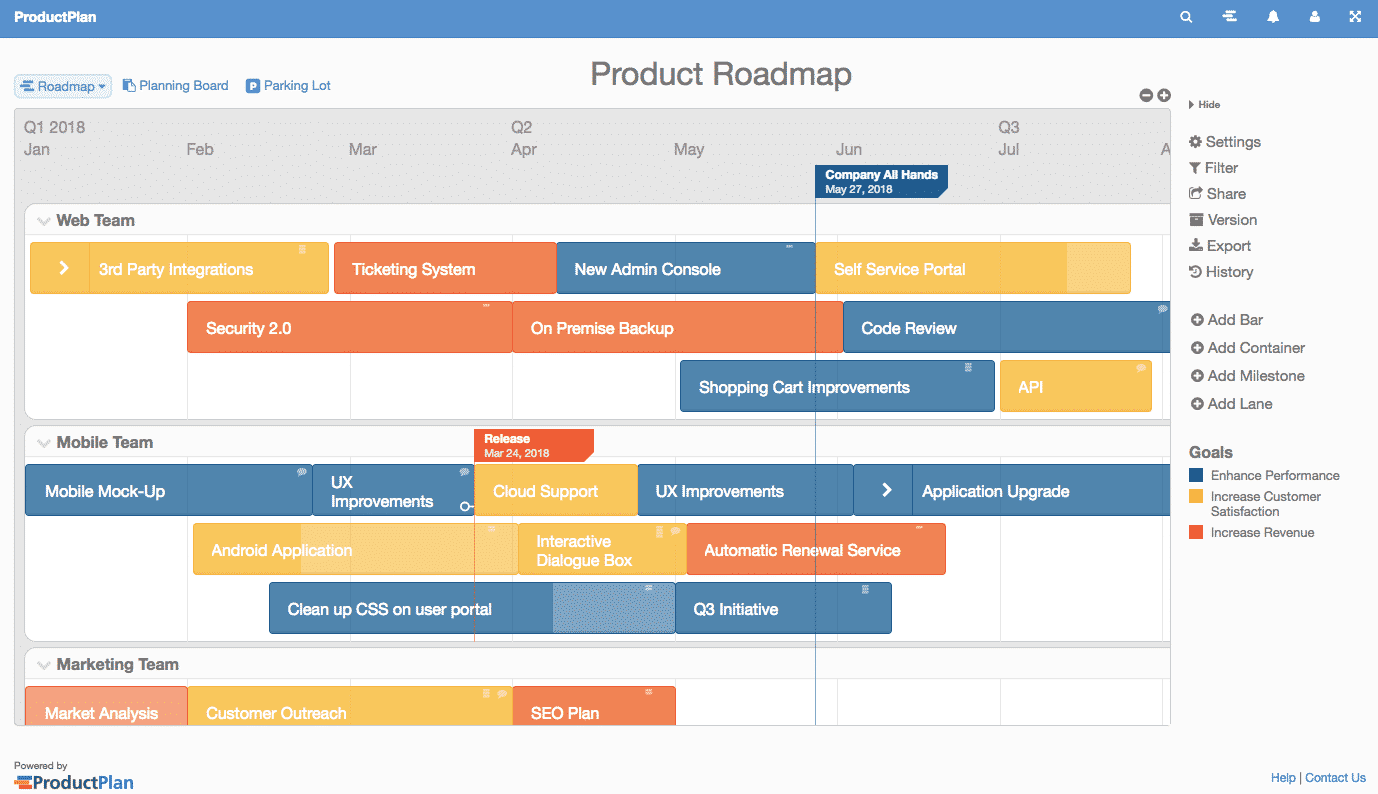Click Add Milestone in the sidebar
The image size is (1378, 794).
[x=1245, y=375]
